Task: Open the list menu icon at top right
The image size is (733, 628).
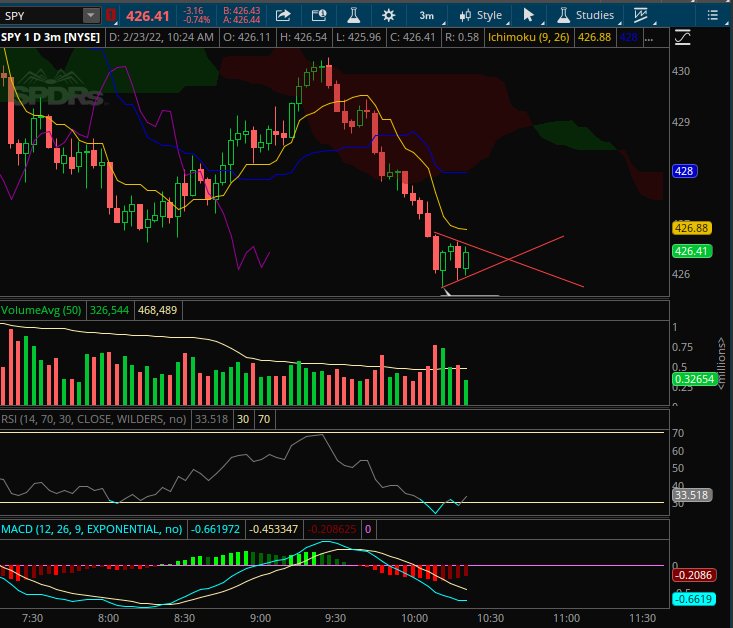Action: click(x=712, y=15)
